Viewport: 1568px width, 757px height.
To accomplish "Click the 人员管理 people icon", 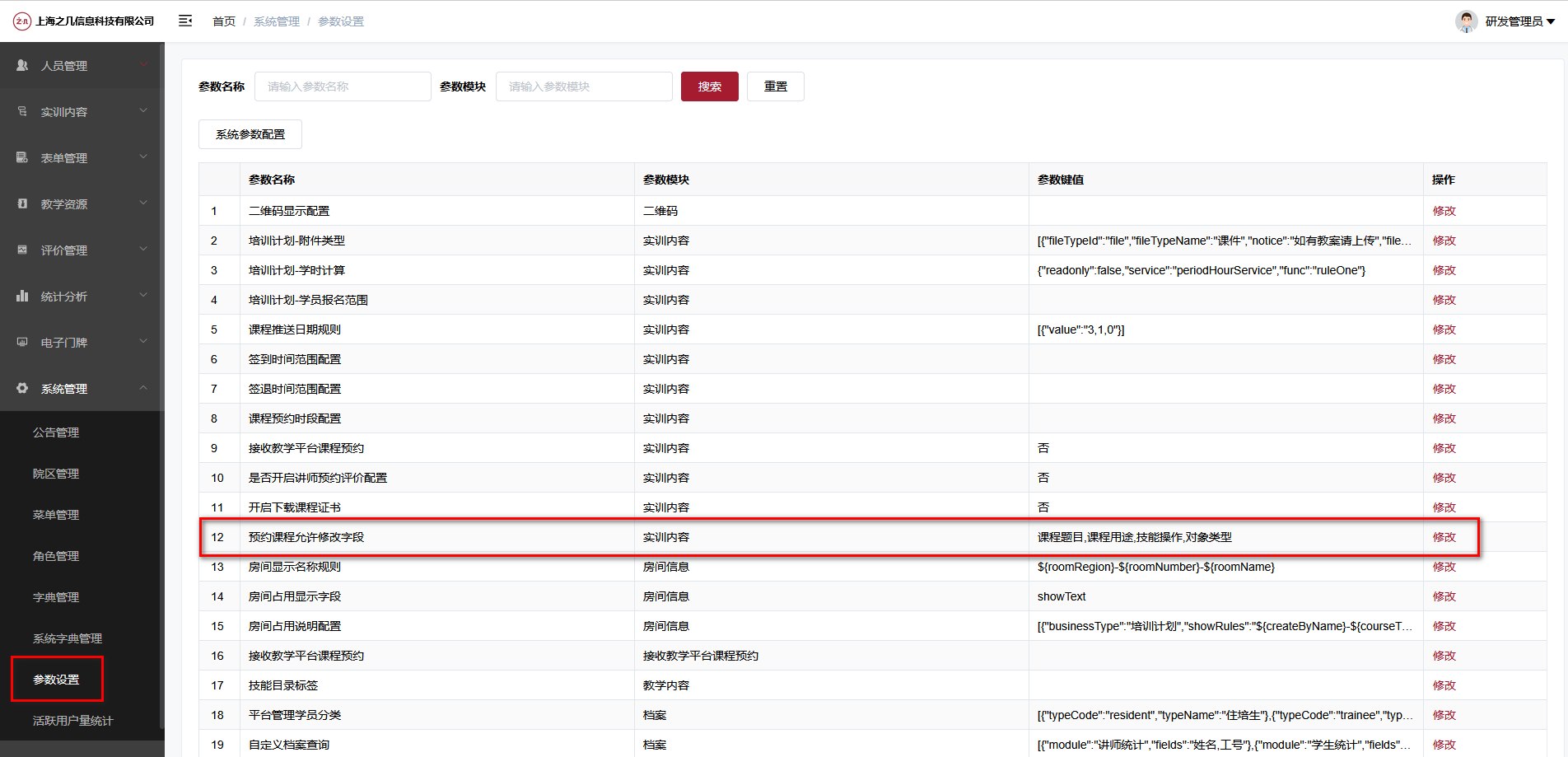I will pos(22,65).
